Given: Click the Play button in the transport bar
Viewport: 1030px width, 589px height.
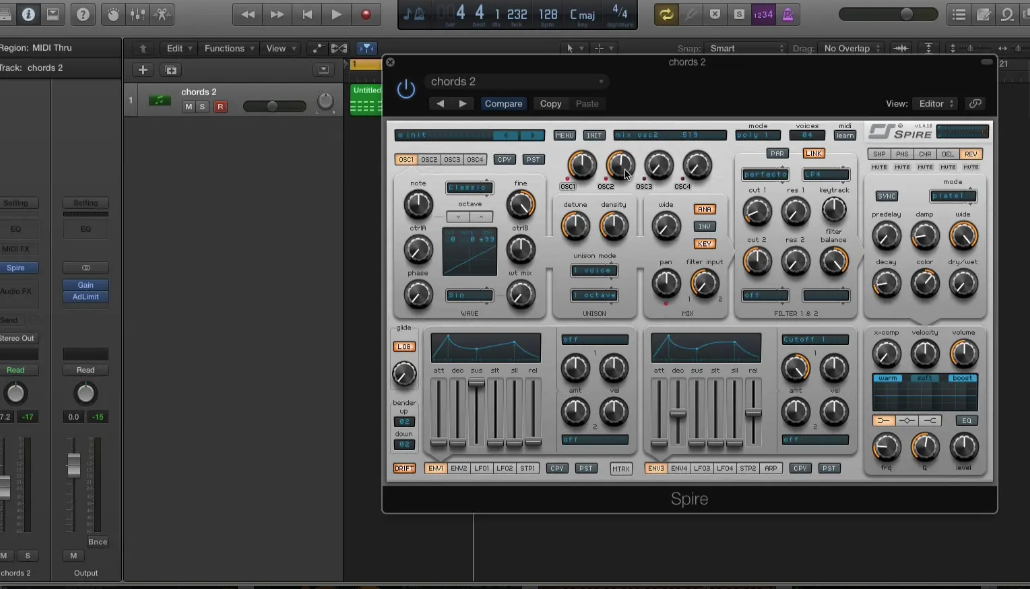Looking at the screenshot, I should click(336, 14).
